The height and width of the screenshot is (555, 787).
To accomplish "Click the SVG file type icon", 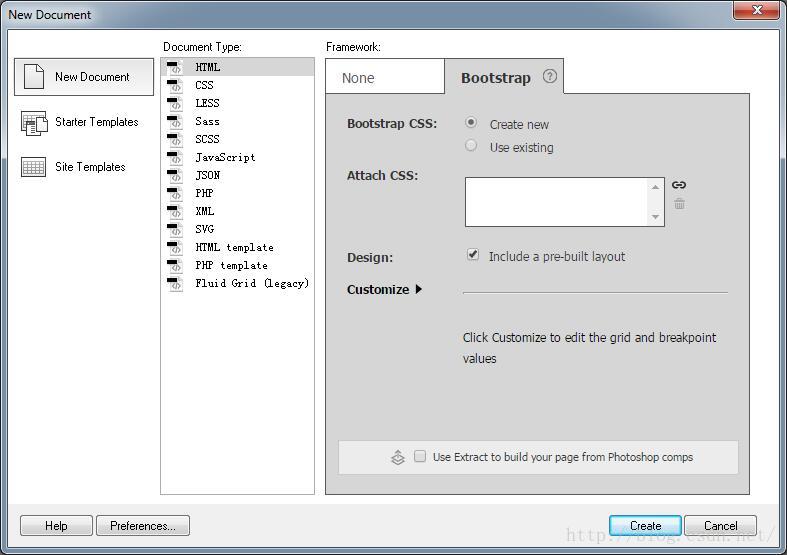I will tap(175, 230).
